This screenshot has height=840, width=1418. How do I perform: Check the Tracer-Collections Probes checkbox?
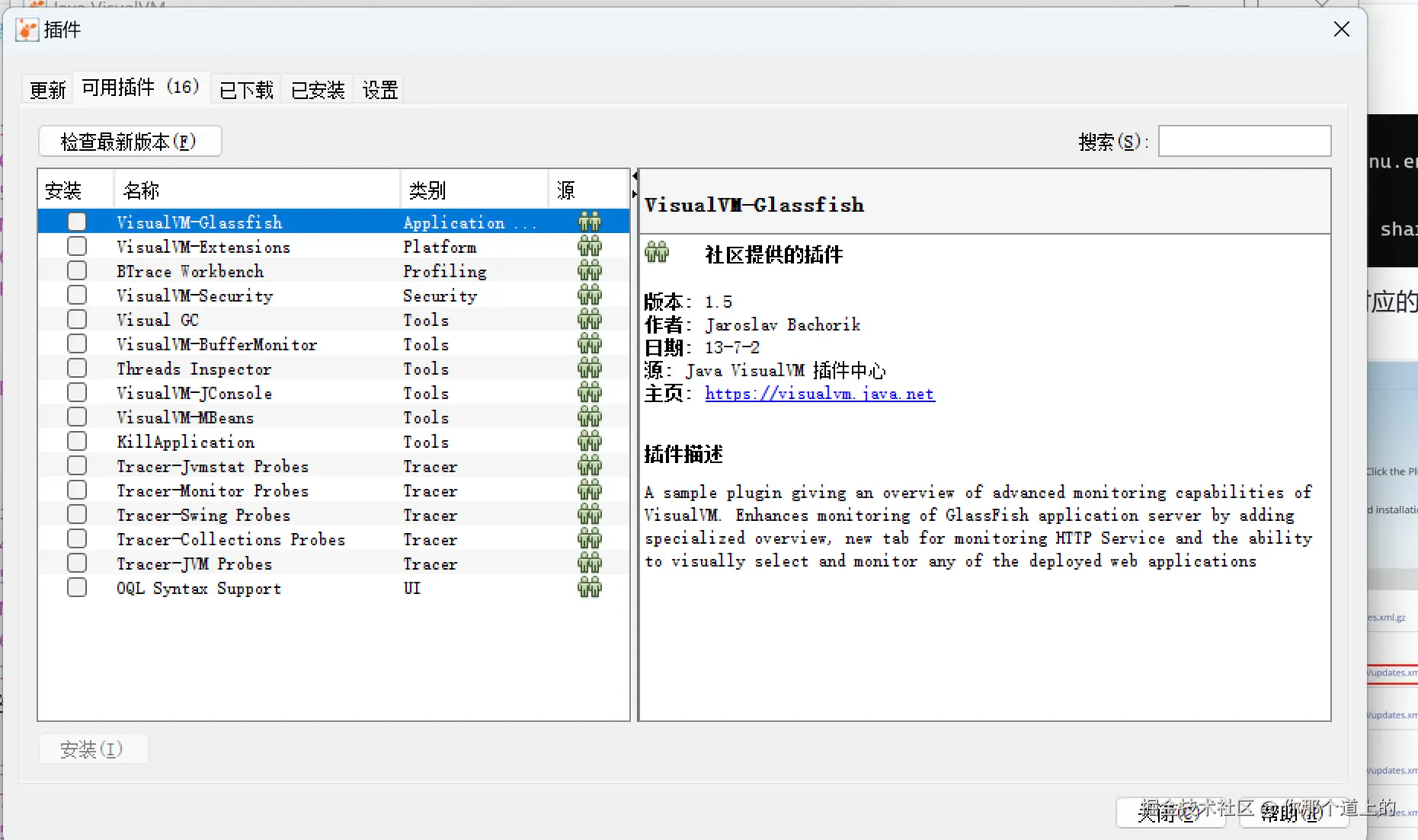77,538
